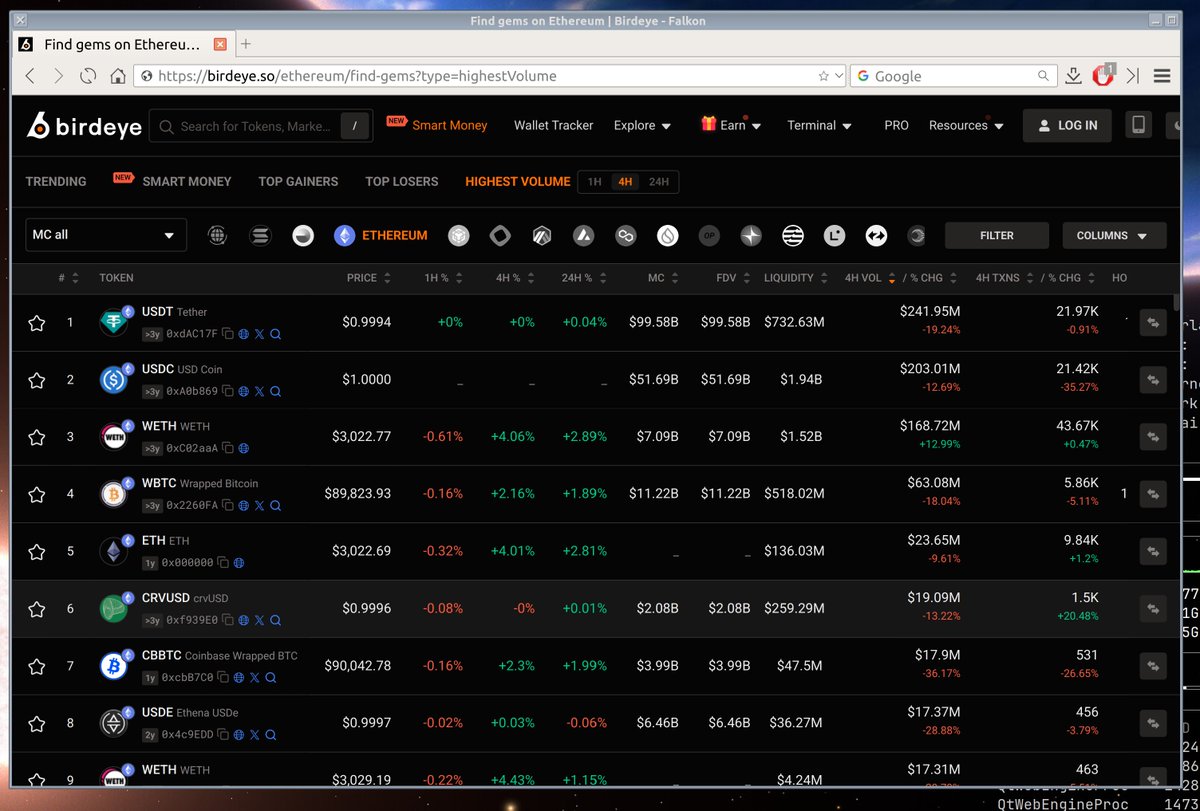Screen dimensions: 1200x811
Task: Select the 1H volume timeframe
Action: (595, 182)
